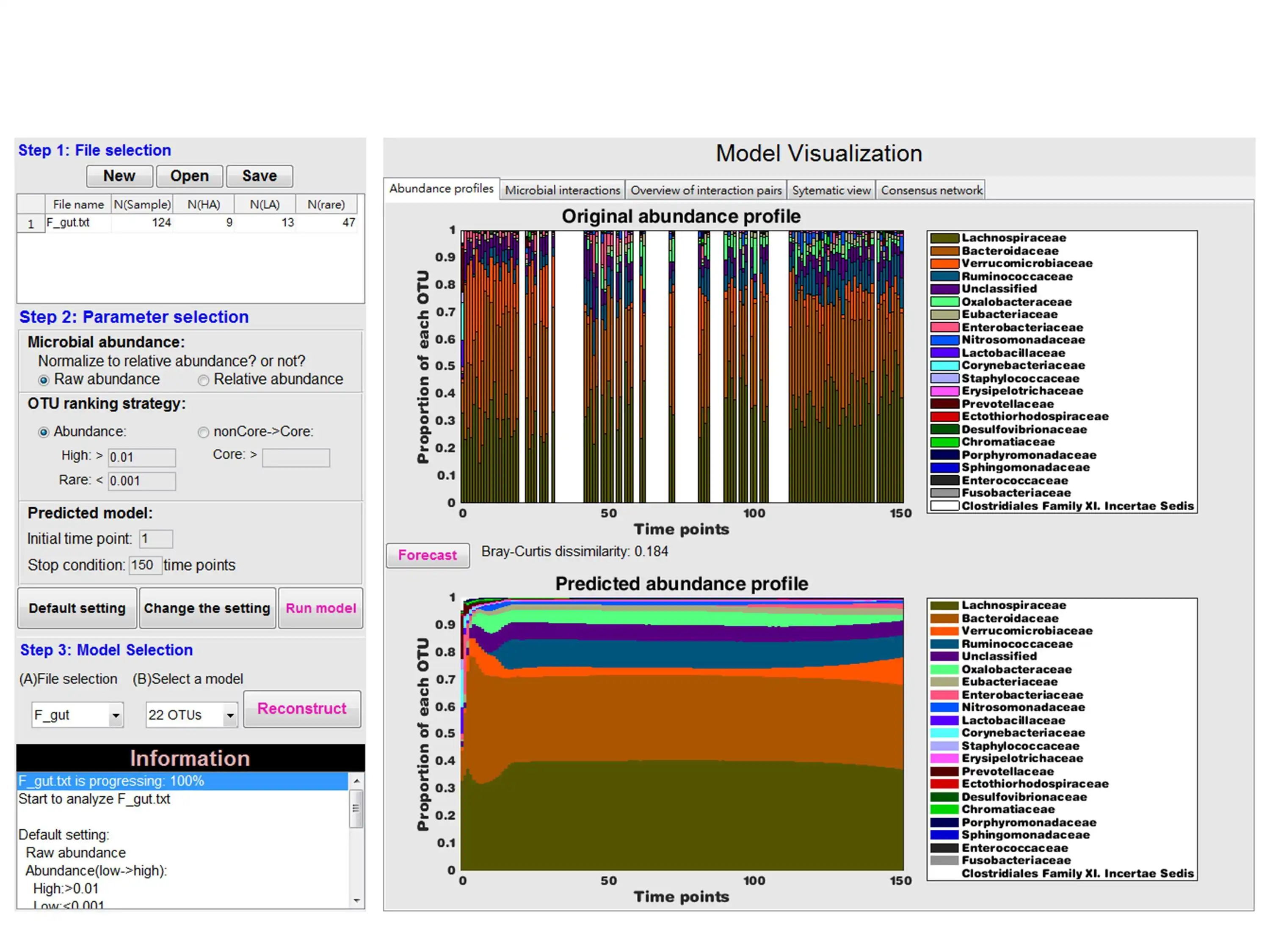Select the F_gut.txt file name cell
1270x952 pixels.
click(78, 223)
